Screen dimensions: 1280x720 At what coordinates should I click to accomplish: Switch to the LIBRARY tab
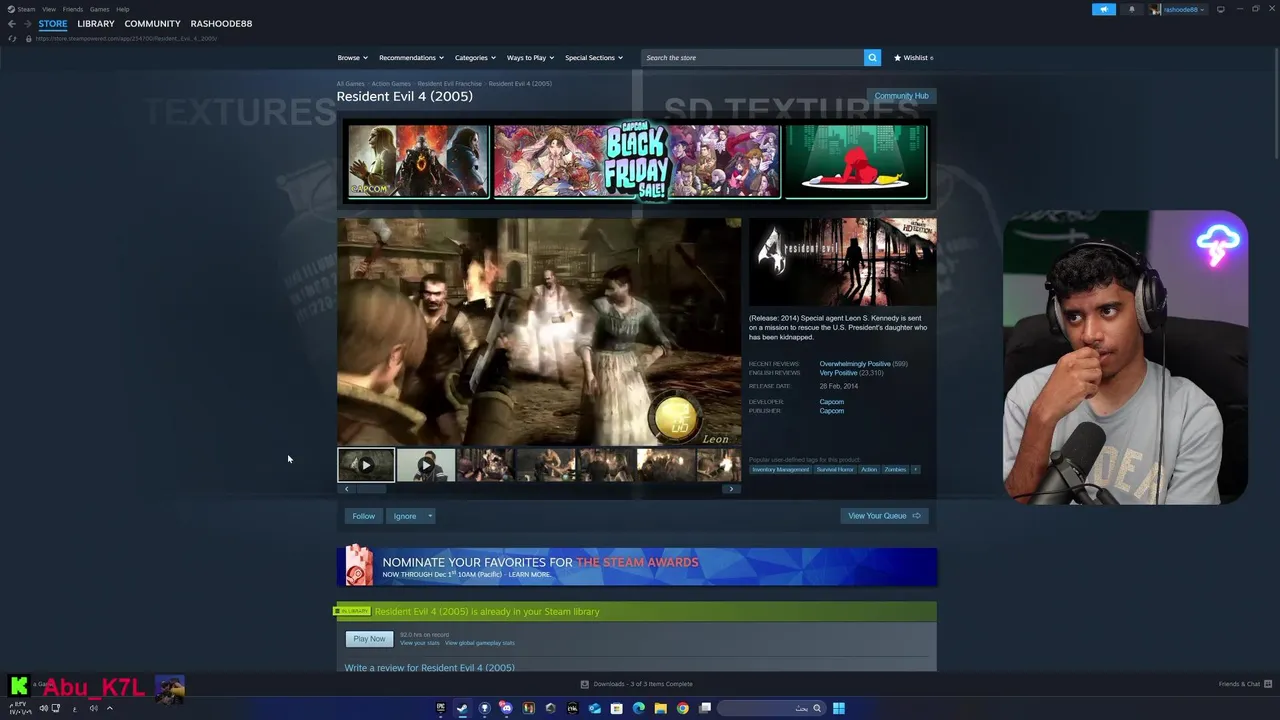pos(96,23)
